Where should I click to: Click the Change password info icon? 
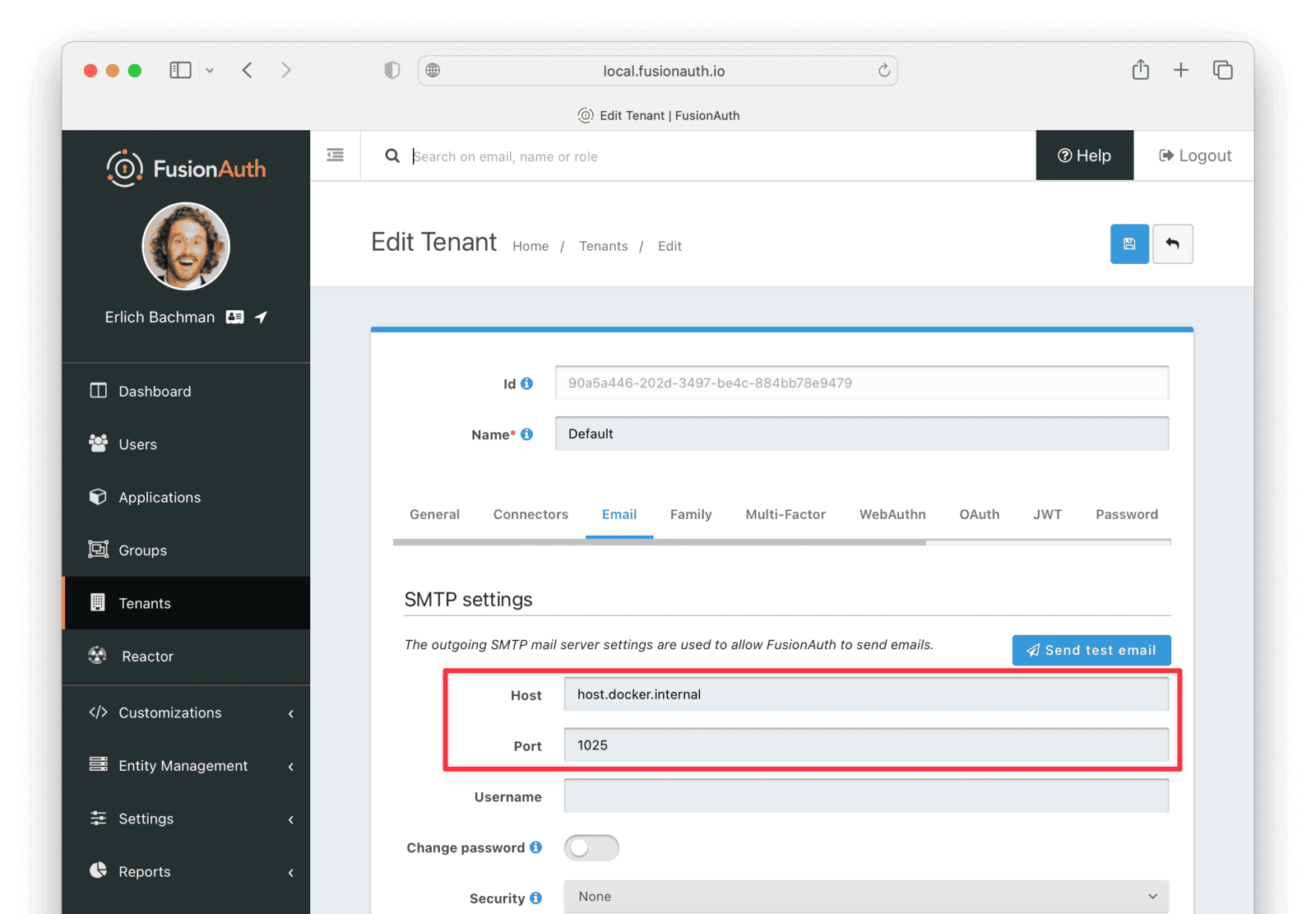point(536,847)
